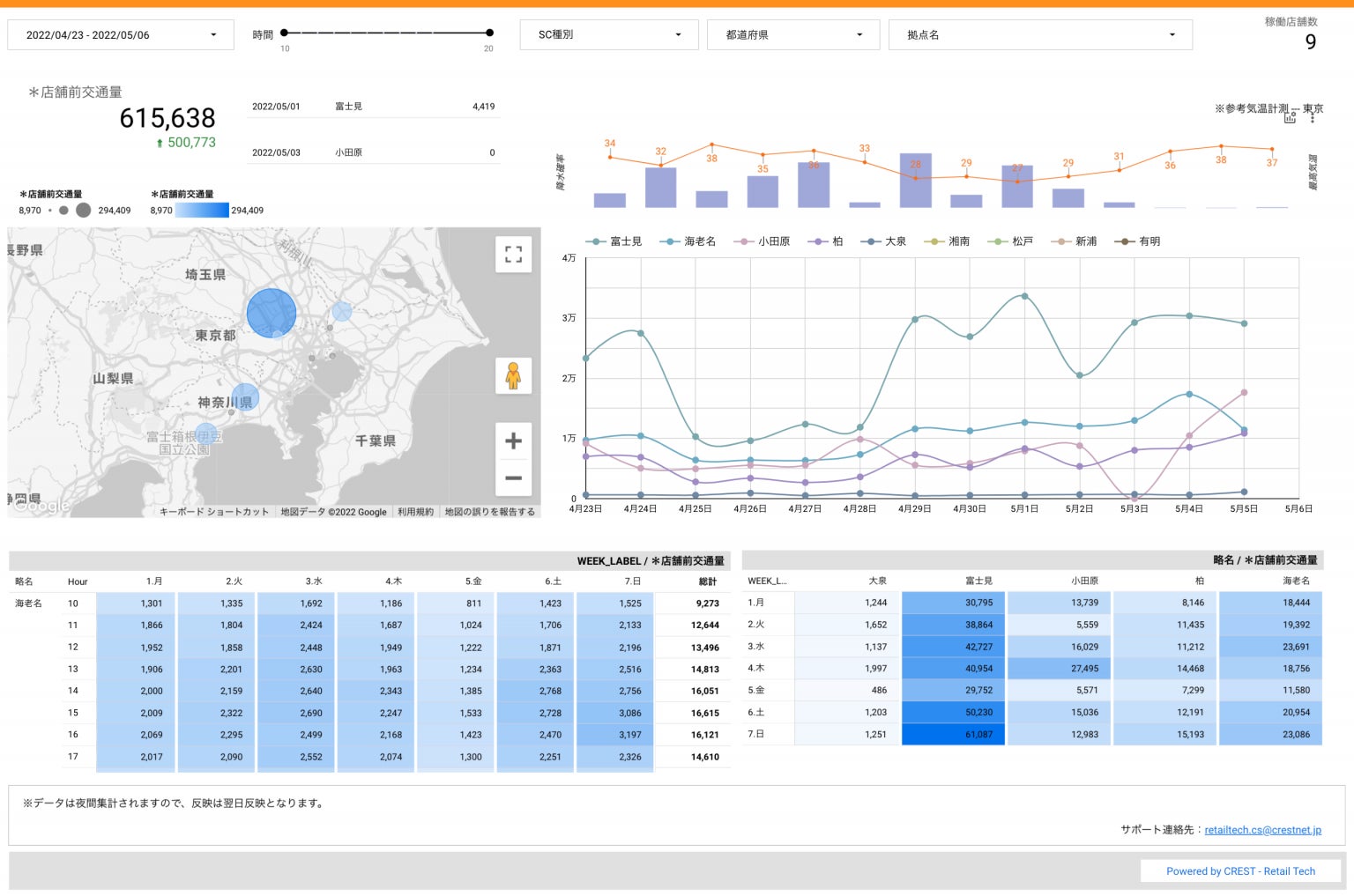Click the Google logo on the map
Screen dimensions: 1354x896
[x=41, y=505]
